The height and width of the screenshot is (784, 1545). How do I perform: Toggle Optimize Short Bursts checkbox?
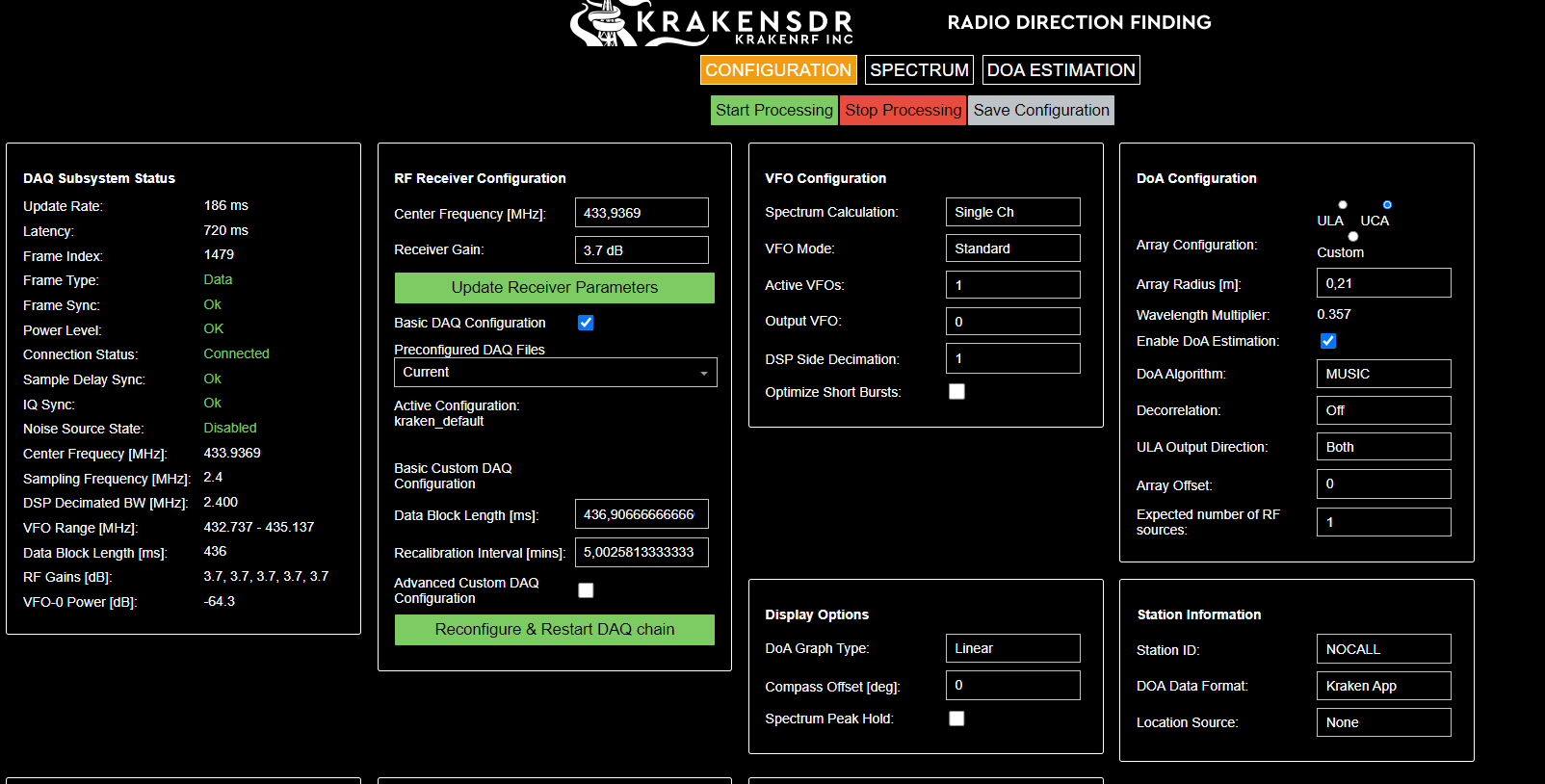pos(956,391)
